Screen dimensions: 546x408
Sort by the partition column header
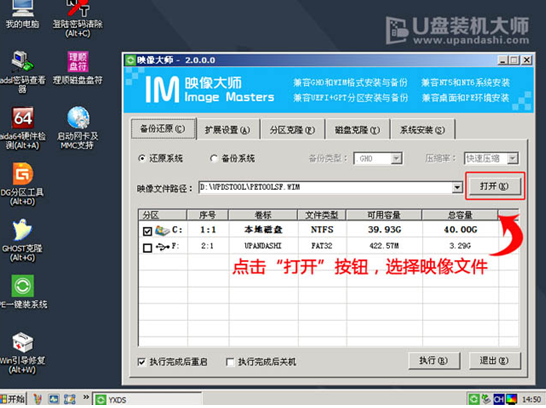click(x=163, y=215)
